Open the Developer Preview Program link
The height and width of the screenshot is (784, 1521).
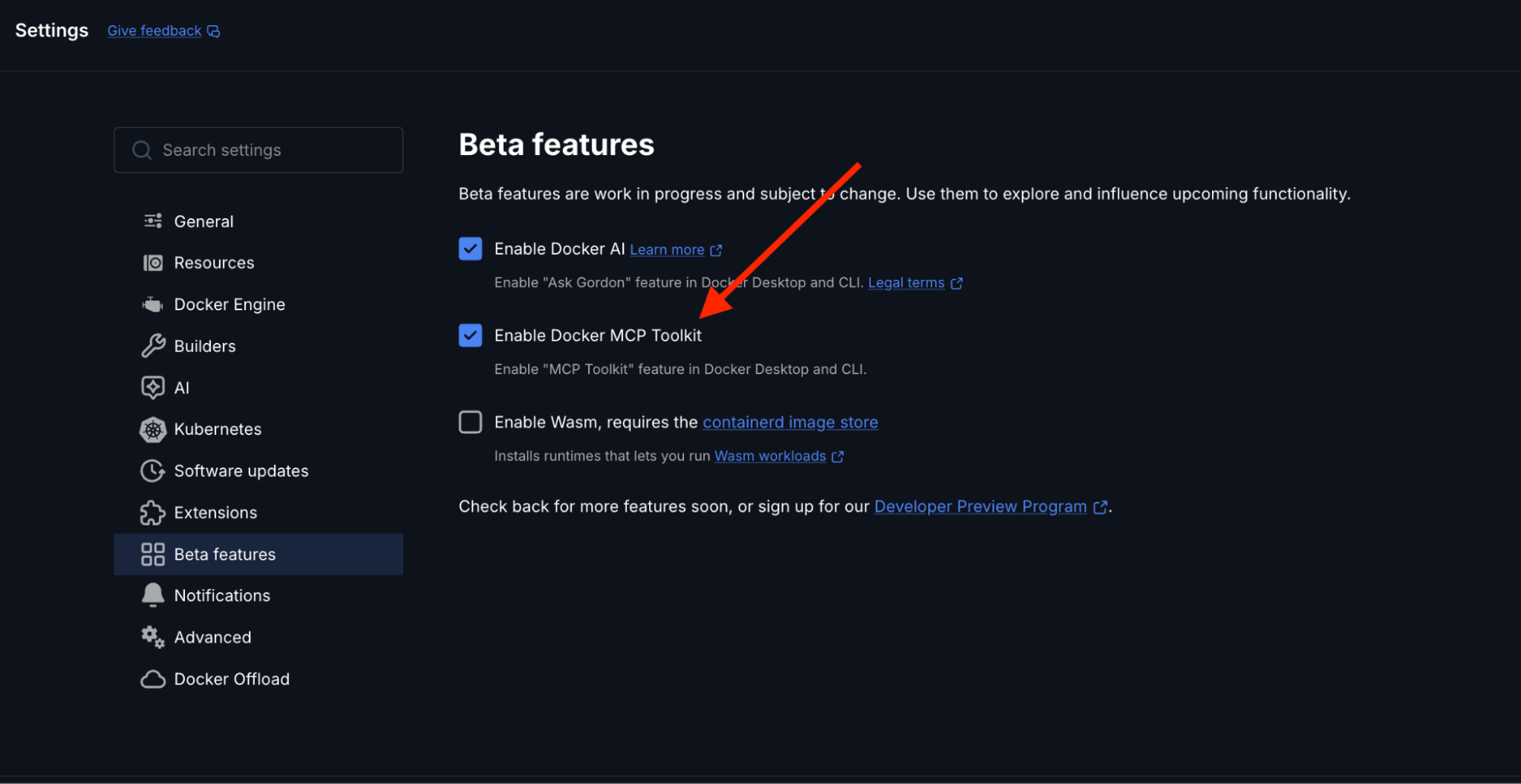(980, 506)
